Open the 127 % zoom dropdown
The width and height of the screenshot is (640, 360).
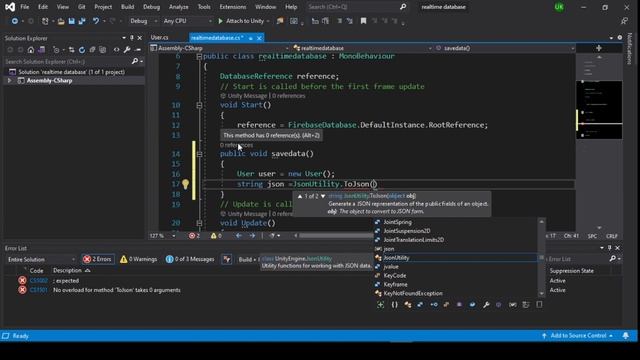[x=162, y=236]
